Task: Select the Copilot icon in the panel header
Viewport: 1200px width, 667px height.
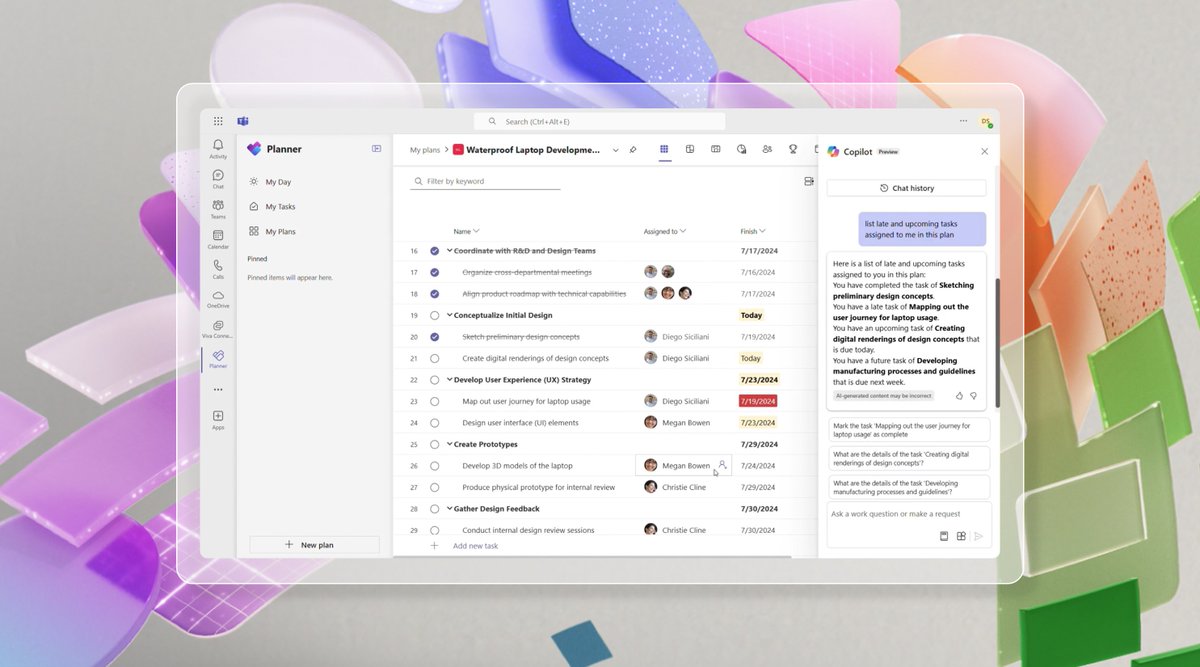Action: click(833, 151)
